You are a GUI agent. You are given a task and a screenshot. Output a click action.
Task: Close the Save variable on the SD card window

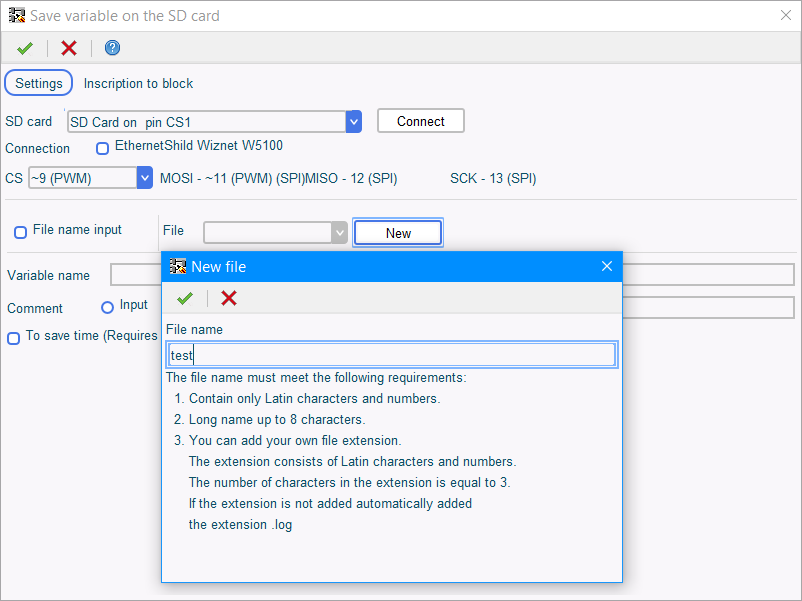click(x=786, y=15)
